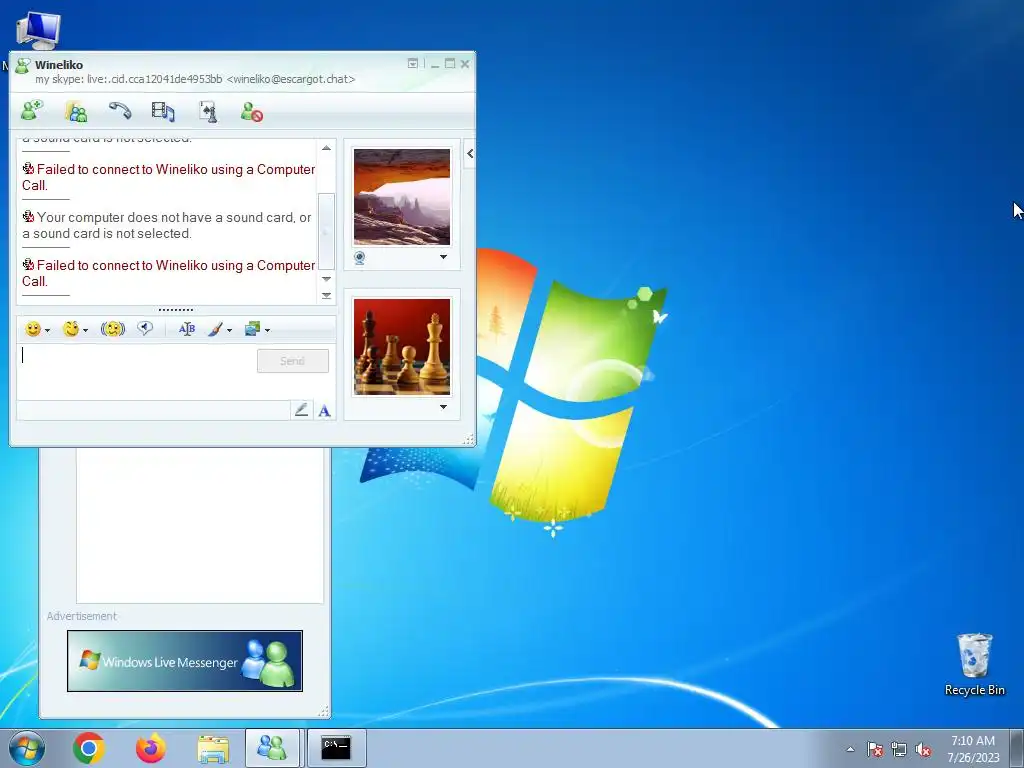Image resolution: width=1024 pixels, height=768 pixels.
Task: Open Action Center flag icon
Action: (x=875, y=749)
